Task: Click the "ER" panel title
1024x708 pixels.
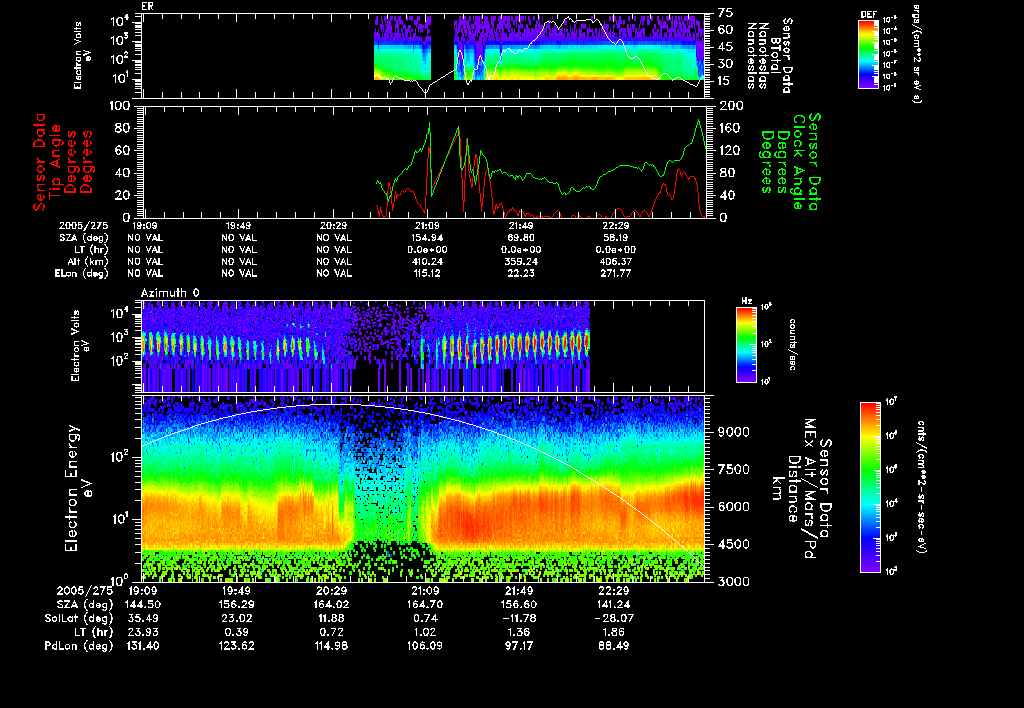Action: [x=148, y=7]
